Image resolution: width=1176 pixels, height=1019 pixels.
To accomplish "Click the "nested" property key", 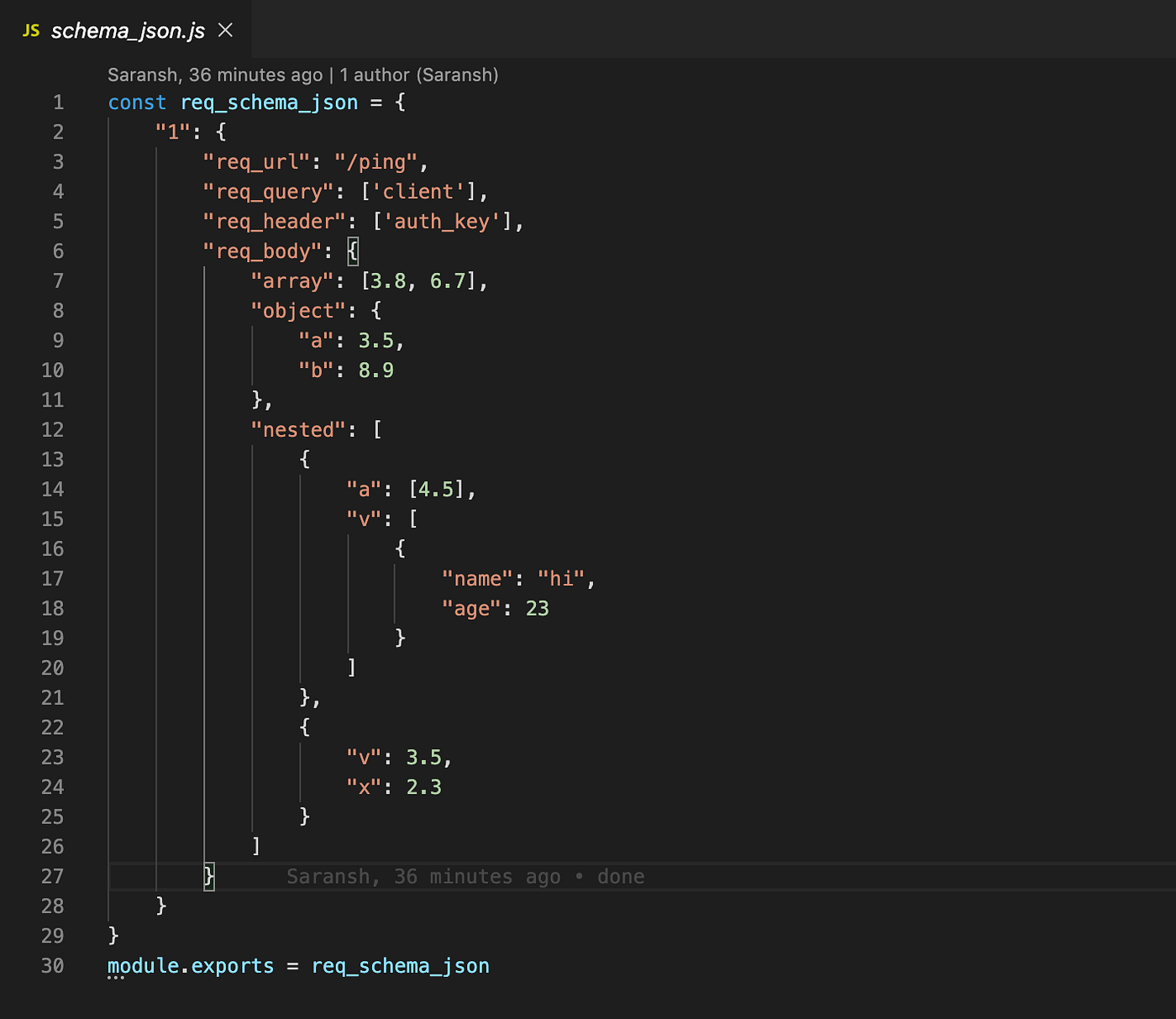I will tap(297, 429).
